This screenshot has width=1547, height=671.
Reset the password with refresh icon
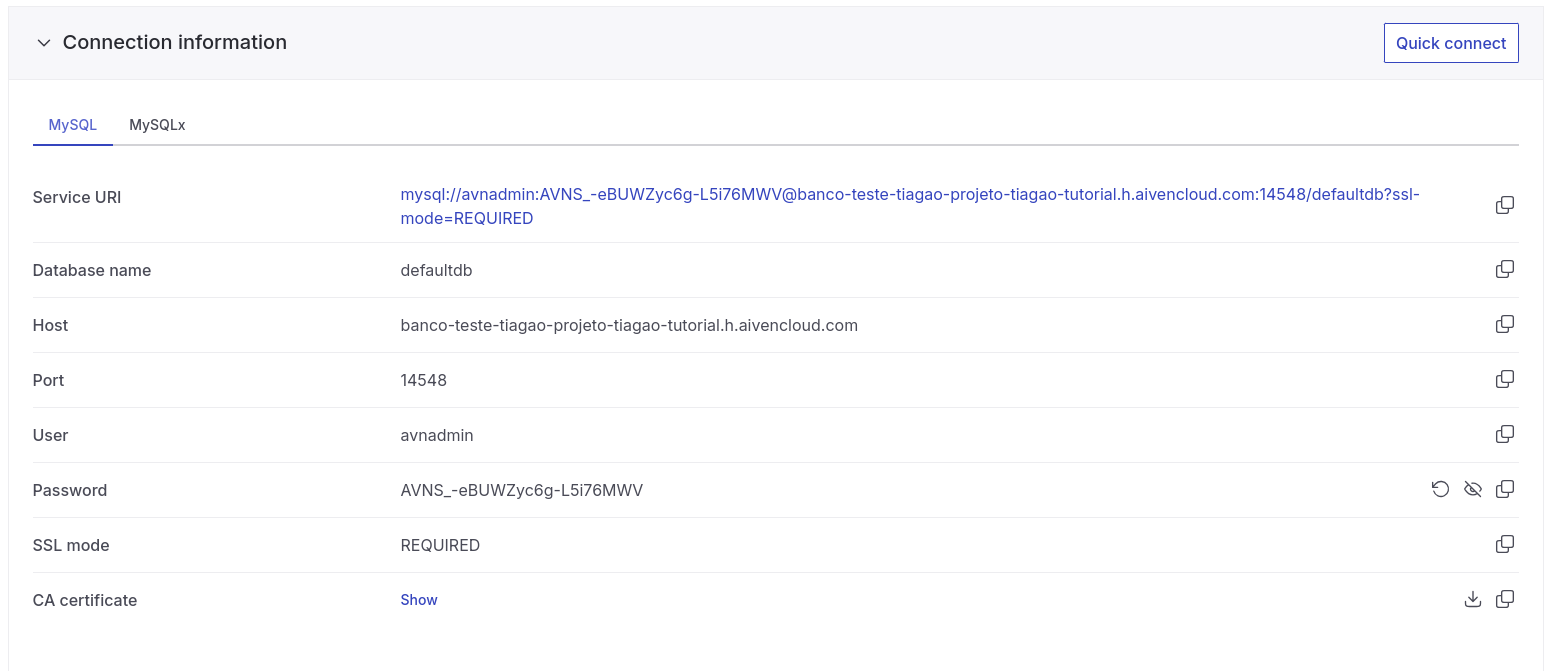1440,490
